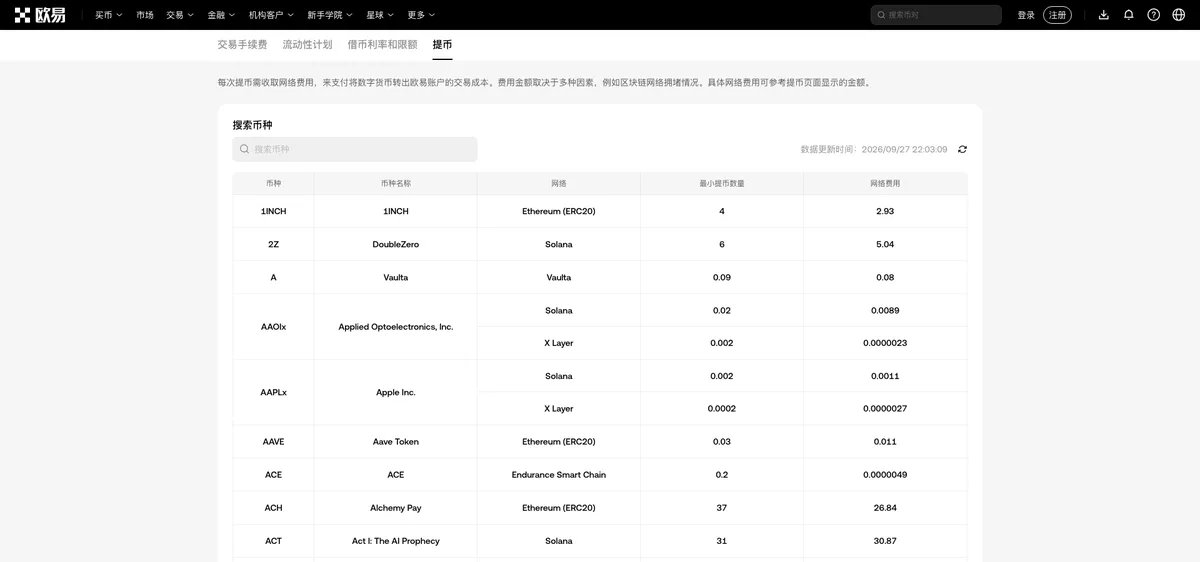Image resolution: width=1200 pixels, height=562 pixels.
Task: Click the 币种名称 column header
Action: click(395, 184)
